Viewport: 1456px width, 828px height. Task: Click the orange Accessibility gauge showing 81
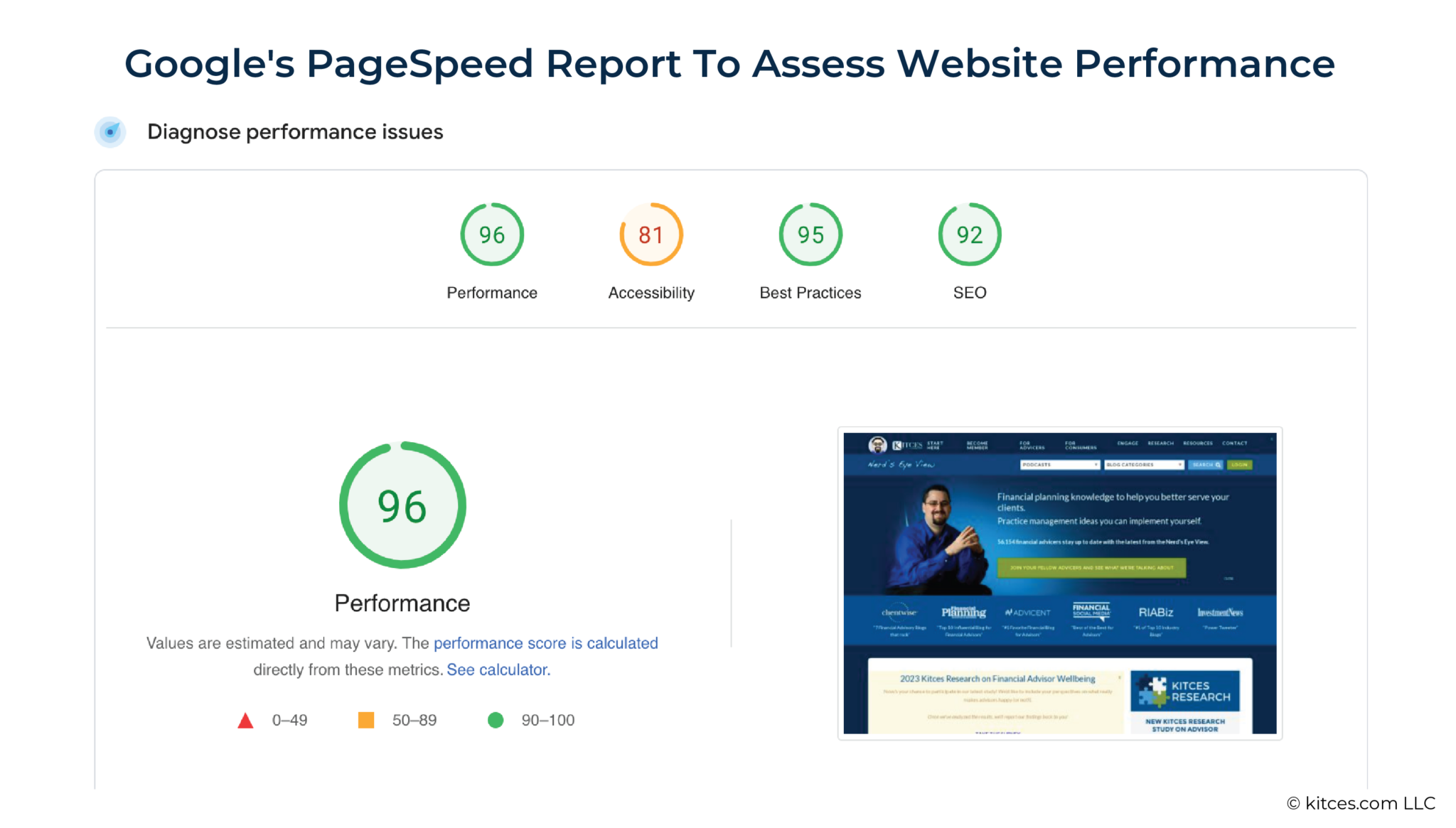[651, 234]
